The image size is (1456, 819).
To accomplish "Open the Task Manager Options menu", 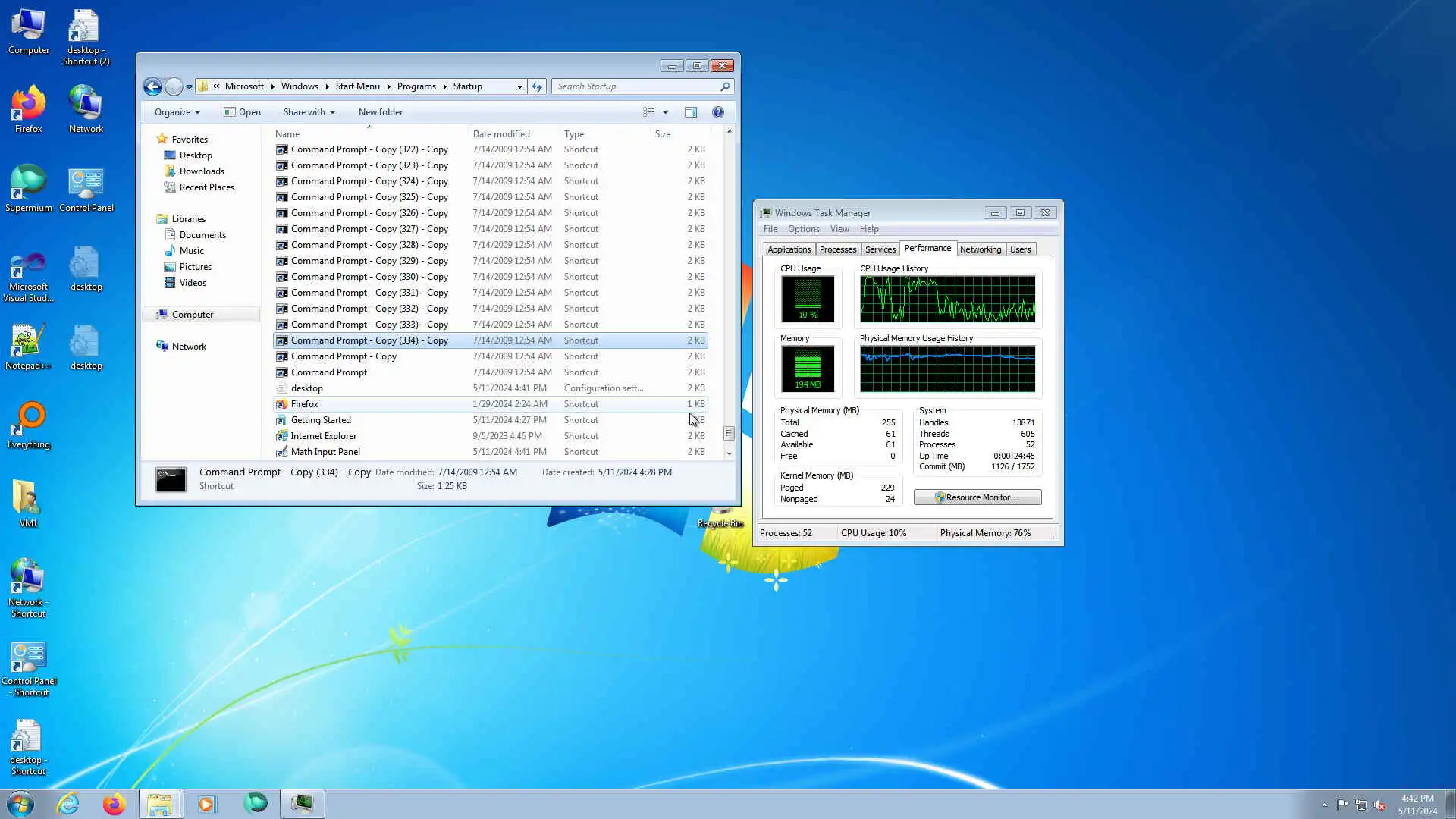I will coord(803,229).
